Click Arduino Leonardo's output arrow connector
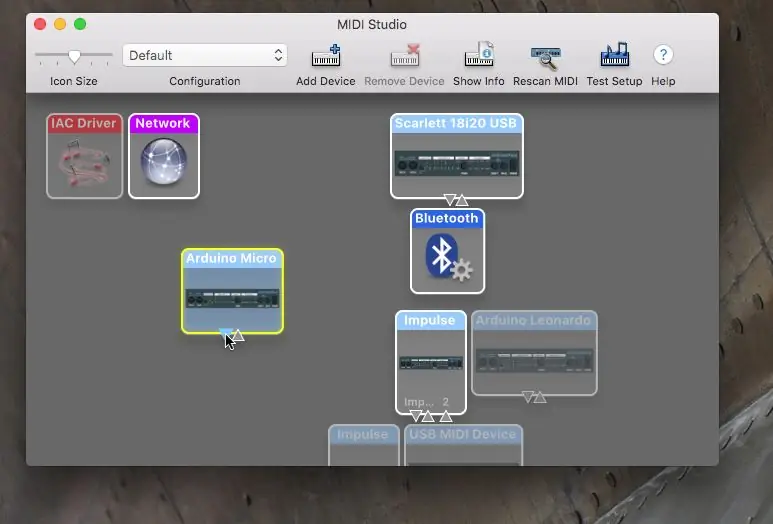This screenshot has height=524, width=773. [527, 397]
